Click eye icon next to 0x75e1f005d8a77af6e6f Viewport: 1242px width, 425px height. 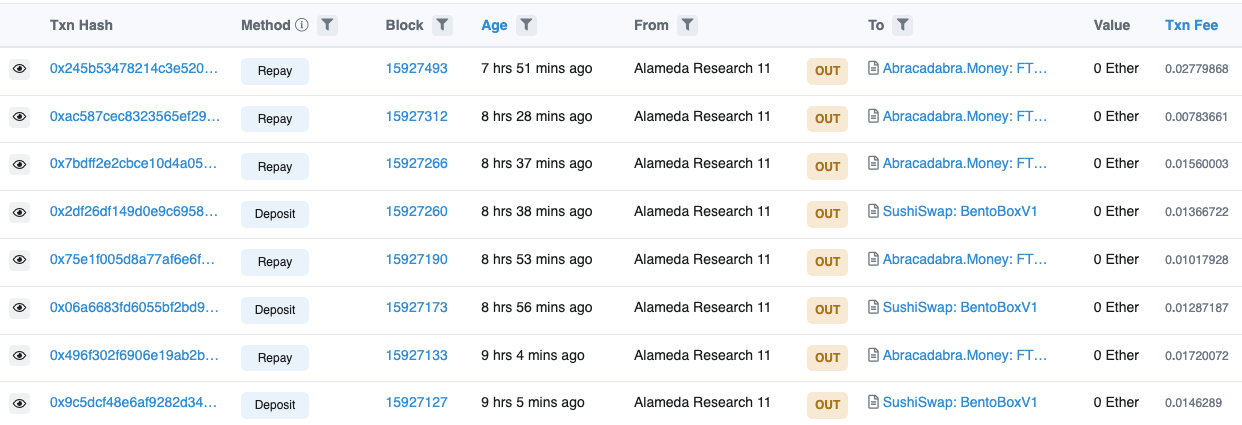click(19, 261)
